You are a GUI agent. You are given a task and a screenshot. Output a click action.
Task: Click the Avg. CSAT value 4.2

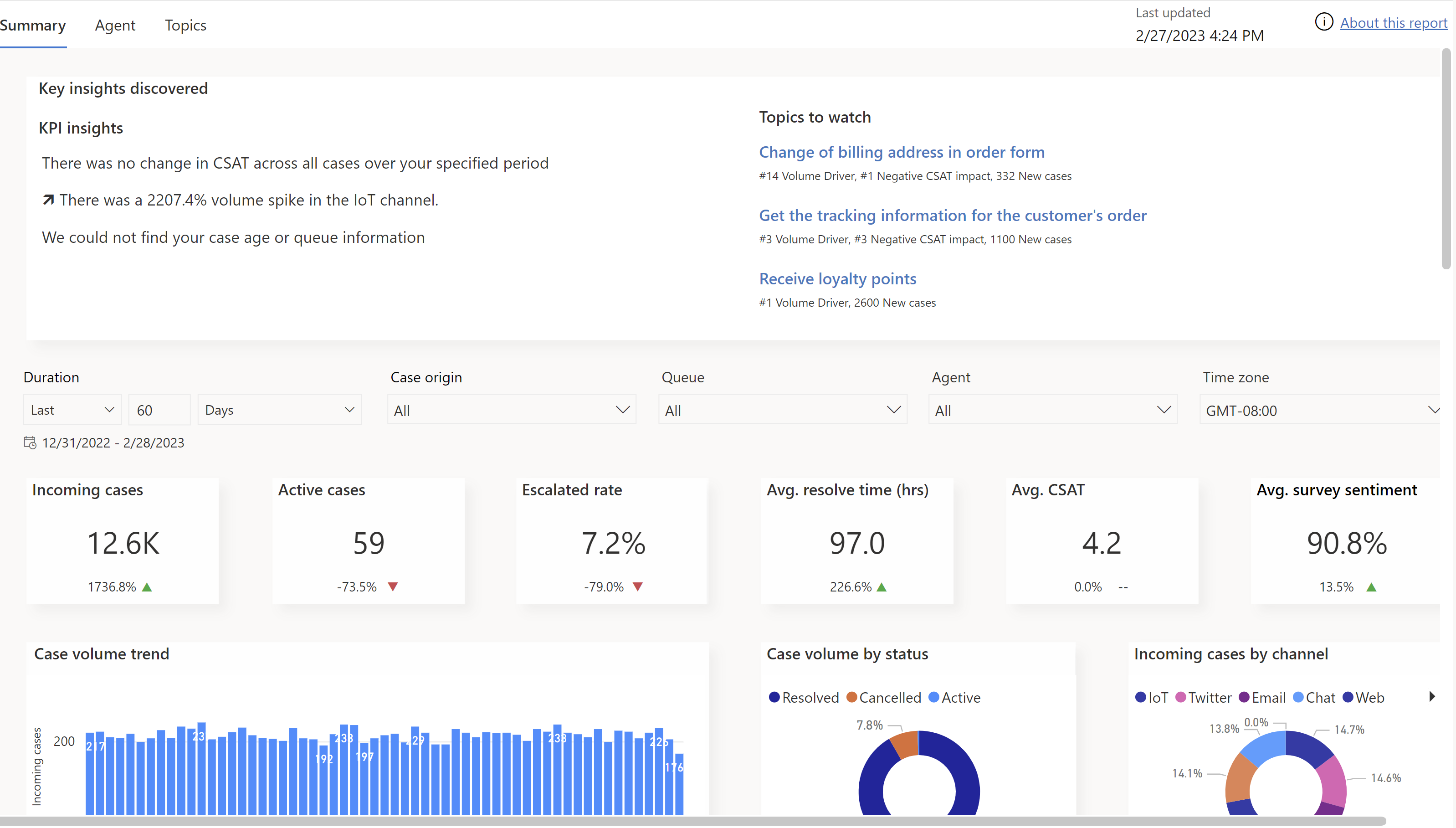click(x=1101, y=543)
